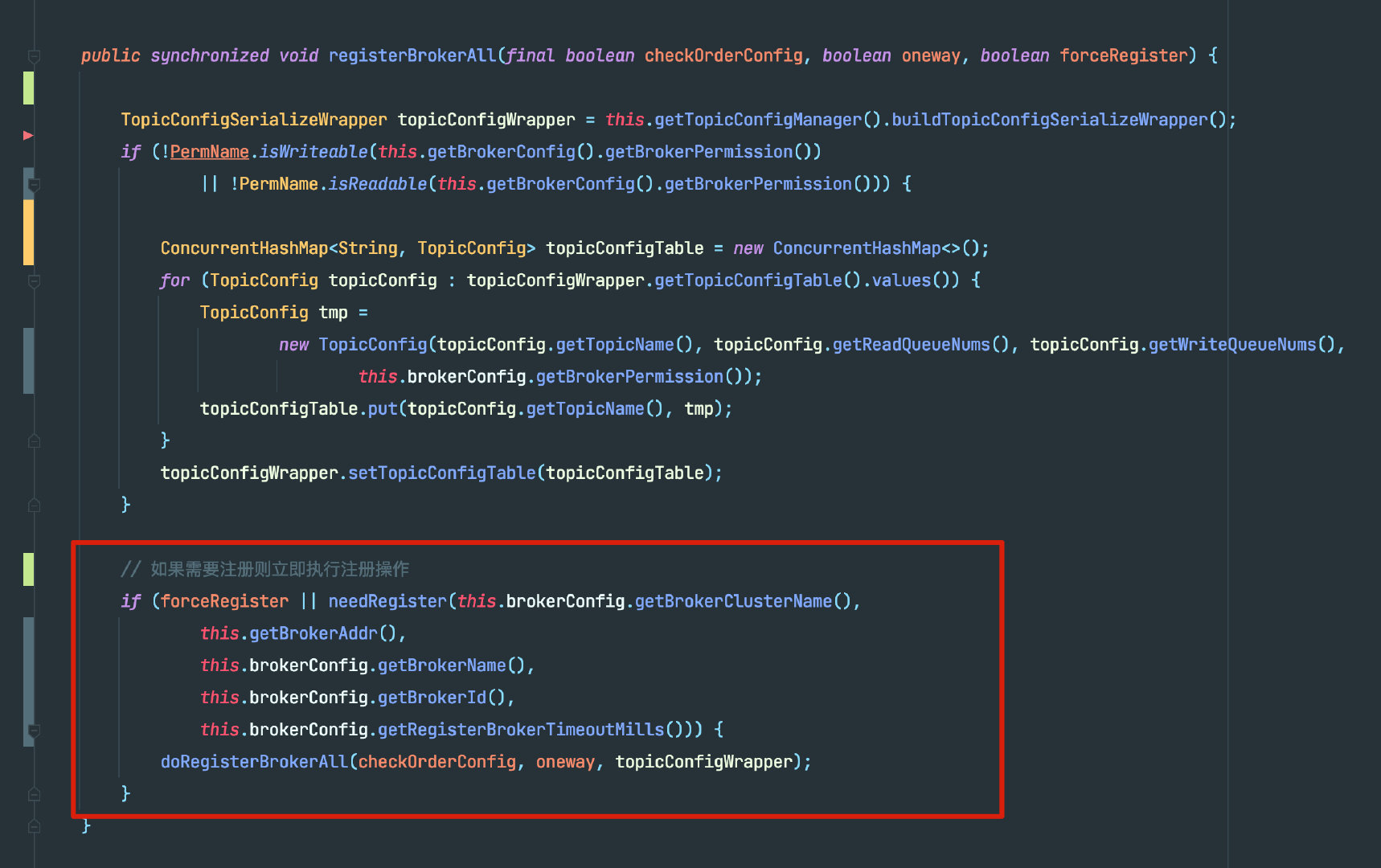Image resolution: width=1381 pixels, height=868 pixels.
Task: Click the getBrokerName call
Action: 442,666
